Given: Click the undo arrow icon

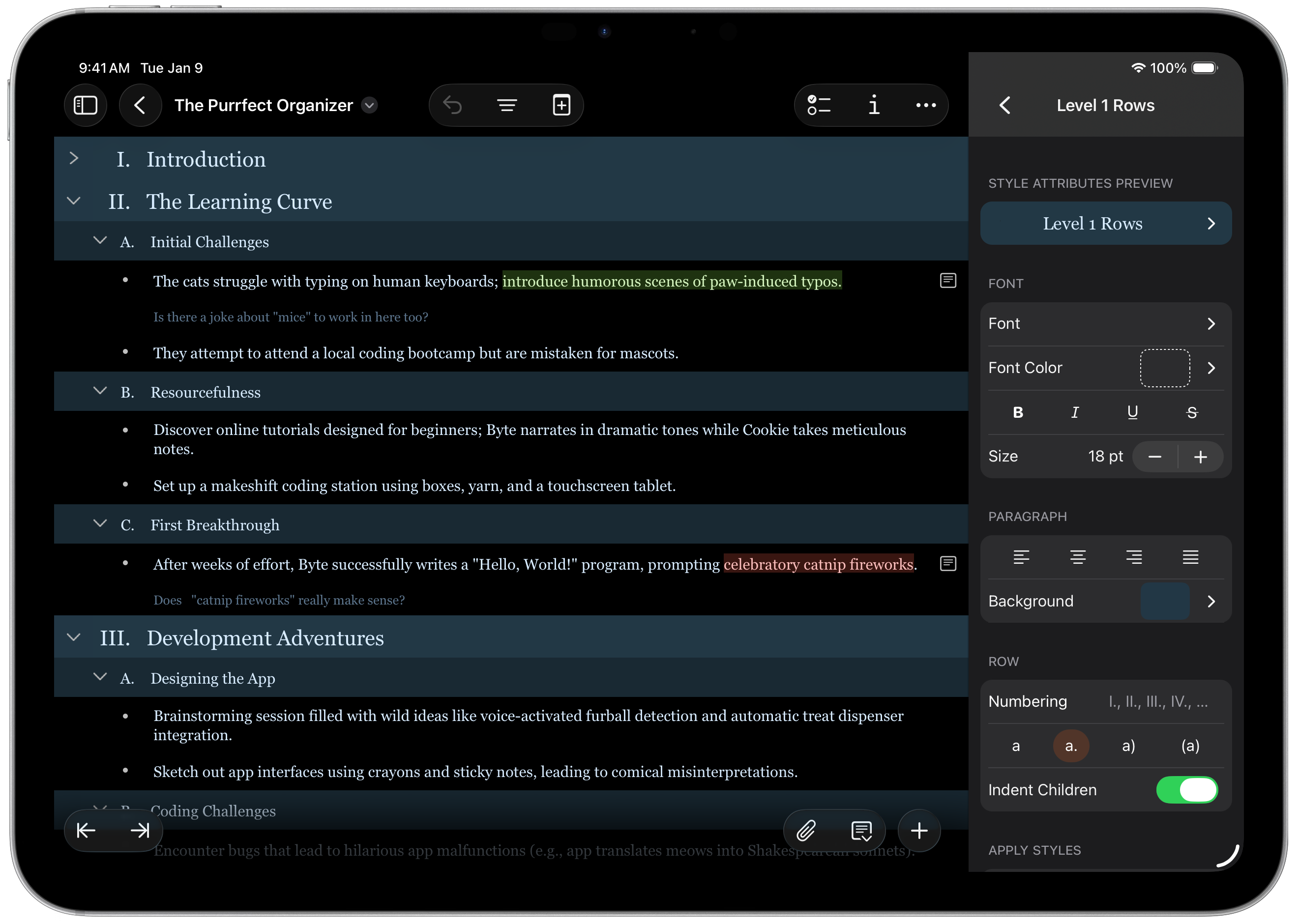Looking at the screenshot, I should pyautogui.click(x=452, y=105).
